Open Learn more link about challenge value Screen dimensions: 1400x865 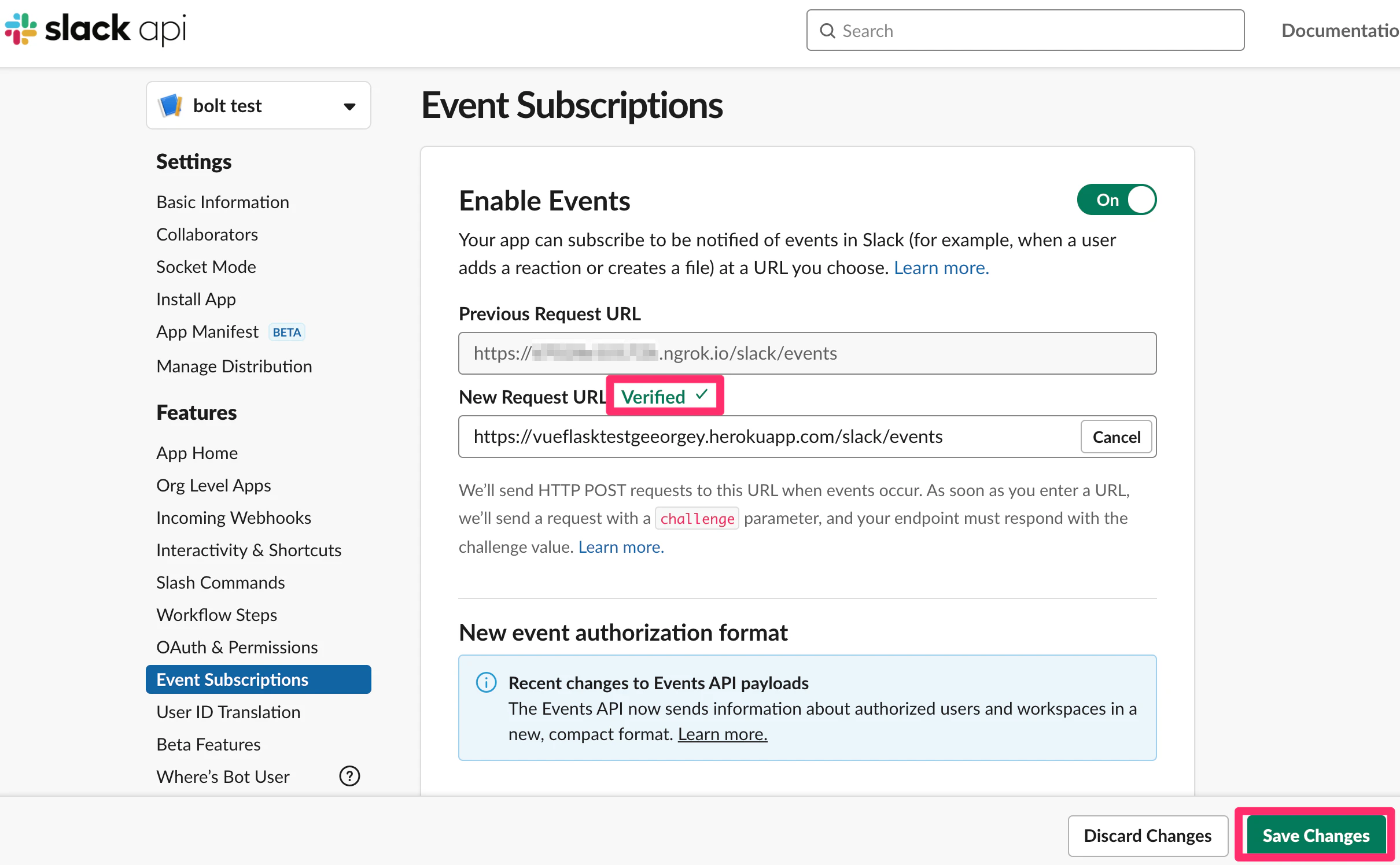[x=621, y=547]
